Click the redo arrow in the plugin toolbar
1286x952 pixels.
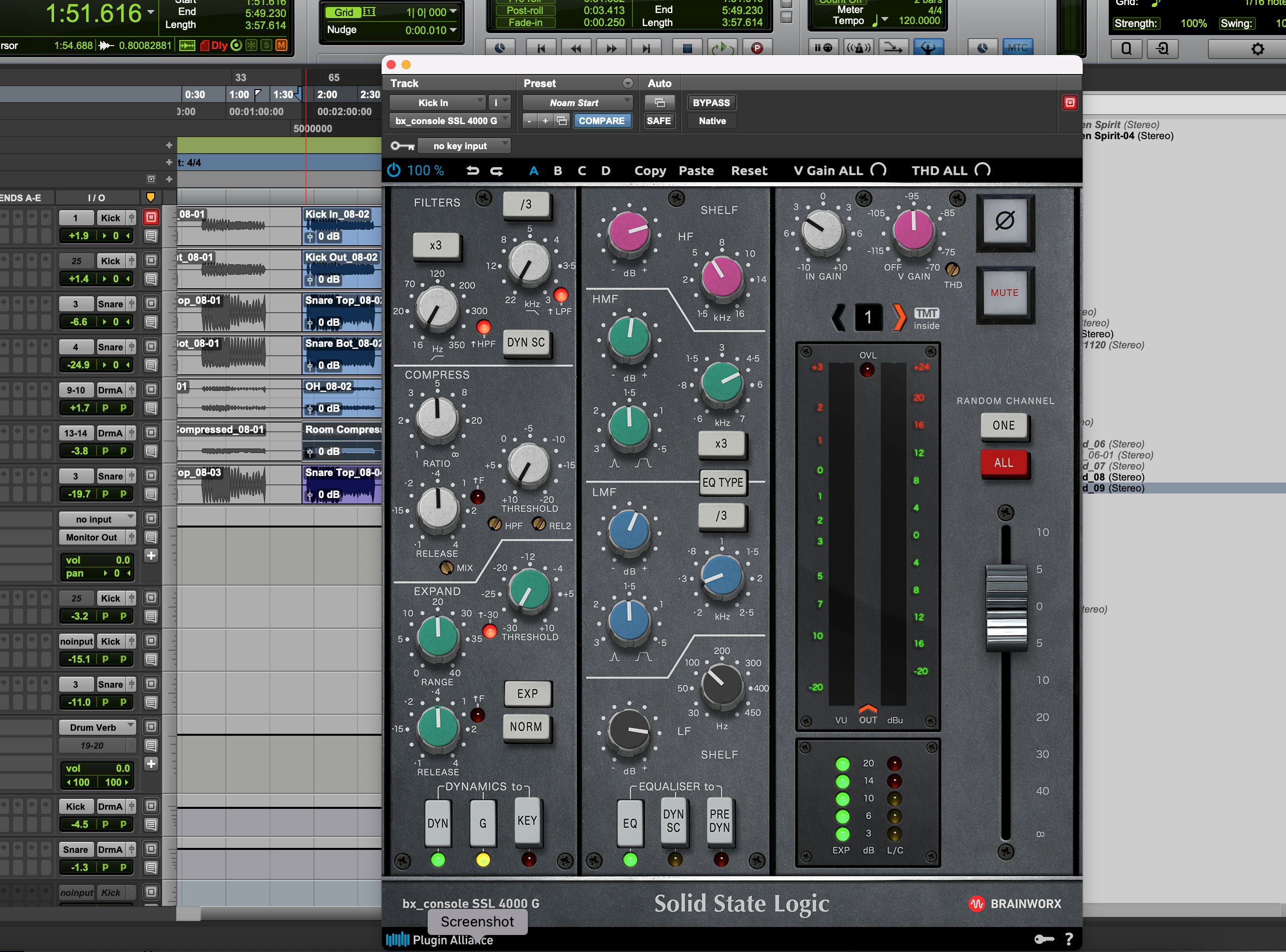pyautogui.click(x=496, y=171)
